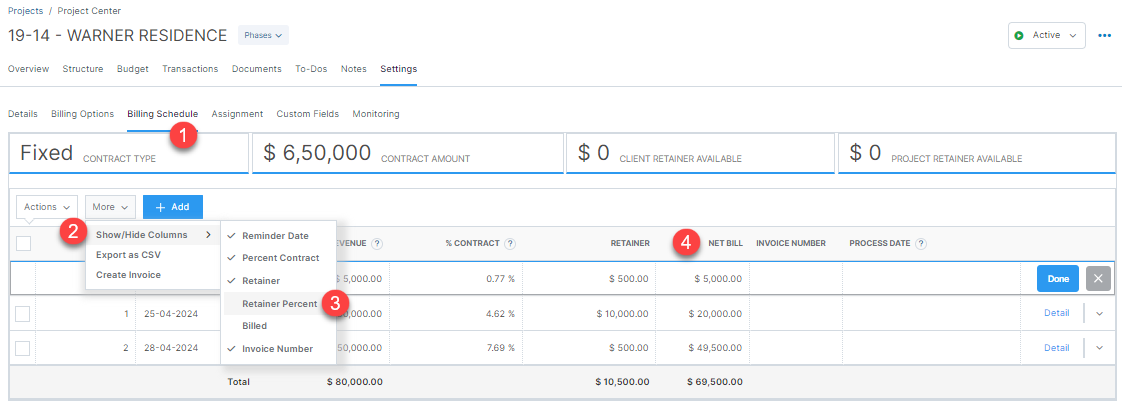Click the RETAINER column header
The height and width of the screenshot is (410, 1122).
click(630, 243)
